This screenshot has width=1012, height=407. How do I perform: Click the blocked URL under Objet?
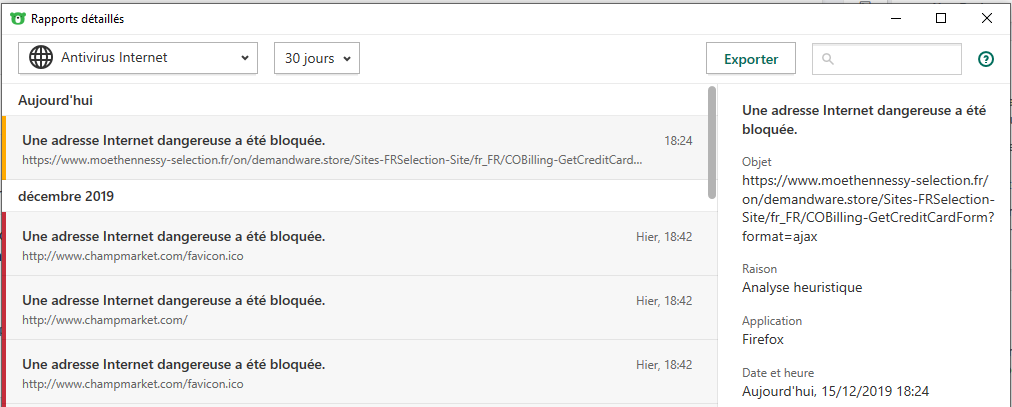[x=866, y=207]
